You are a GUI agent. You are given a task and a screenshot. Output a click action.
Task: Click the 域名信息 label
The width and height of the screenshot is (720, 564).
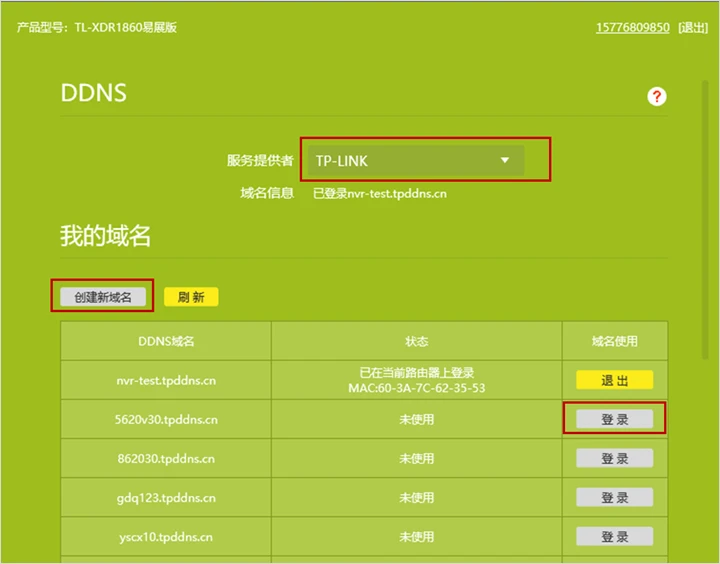click(267, 193)
